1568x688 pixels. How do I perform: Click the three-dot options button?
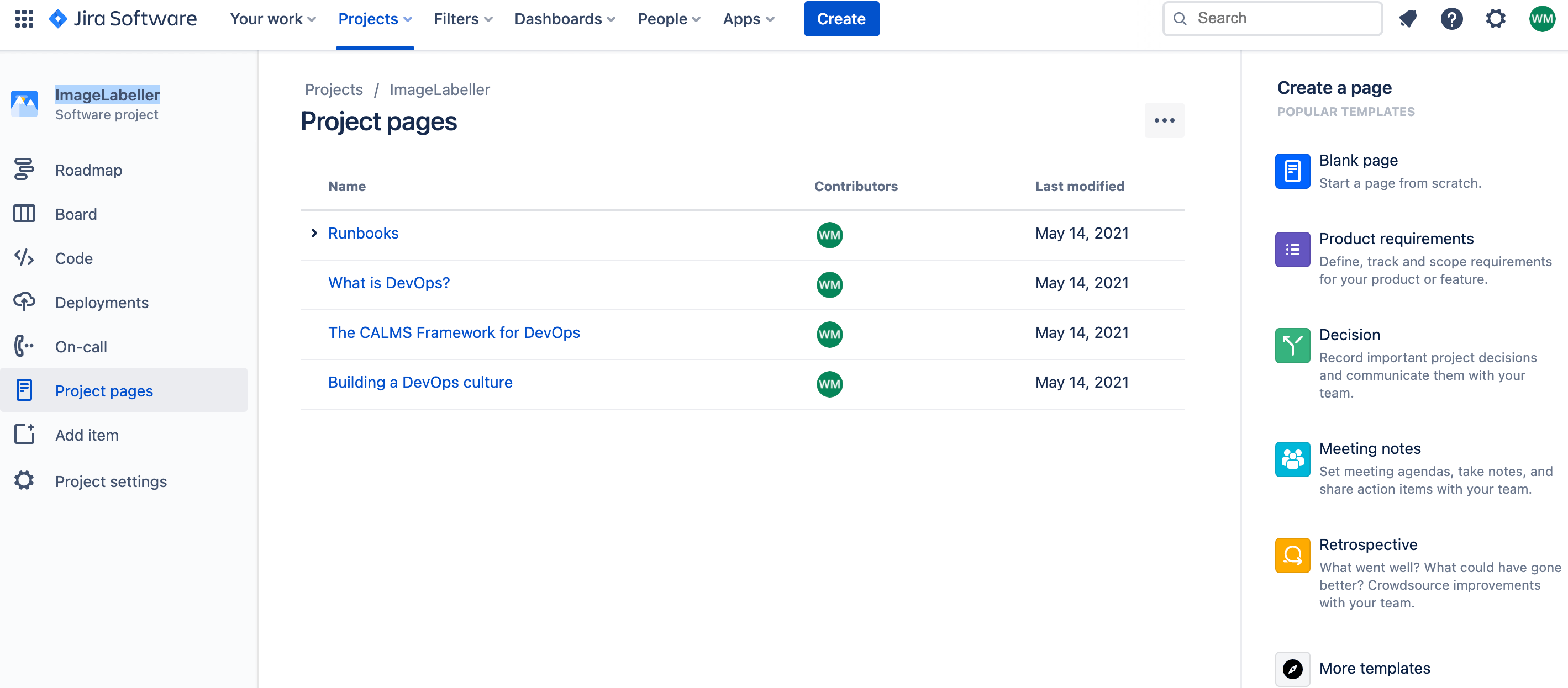(1164, 120)
